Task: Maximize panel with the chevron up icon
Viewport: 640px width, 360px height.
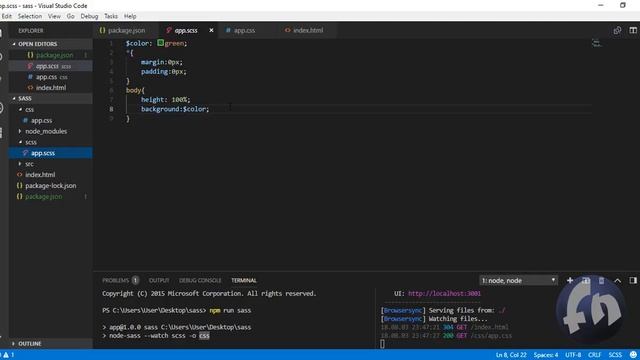Action: (618, 280)
